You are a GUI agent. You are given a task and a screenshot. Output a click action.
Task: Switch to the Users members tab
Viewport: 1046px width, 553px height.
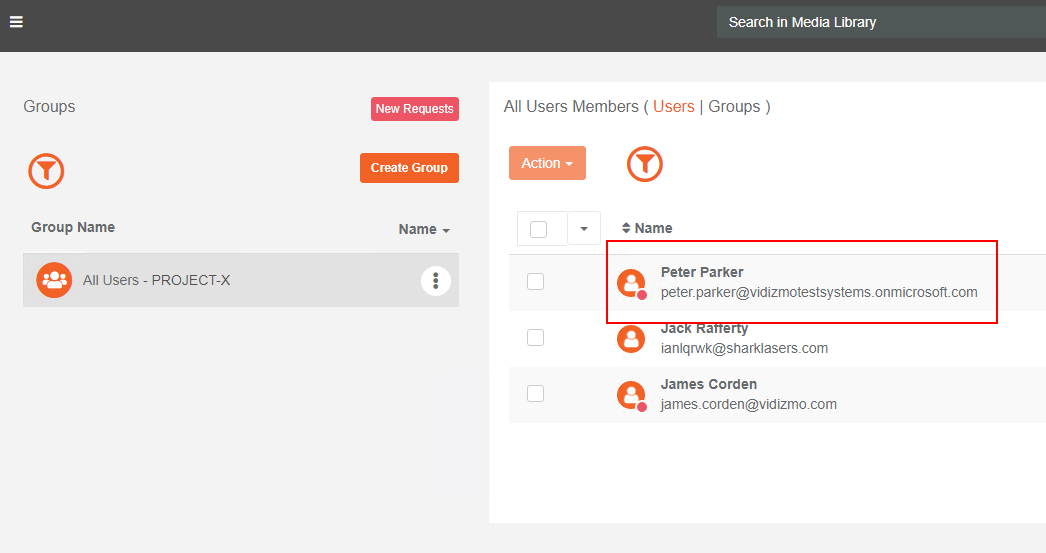(x=674, y=106)
